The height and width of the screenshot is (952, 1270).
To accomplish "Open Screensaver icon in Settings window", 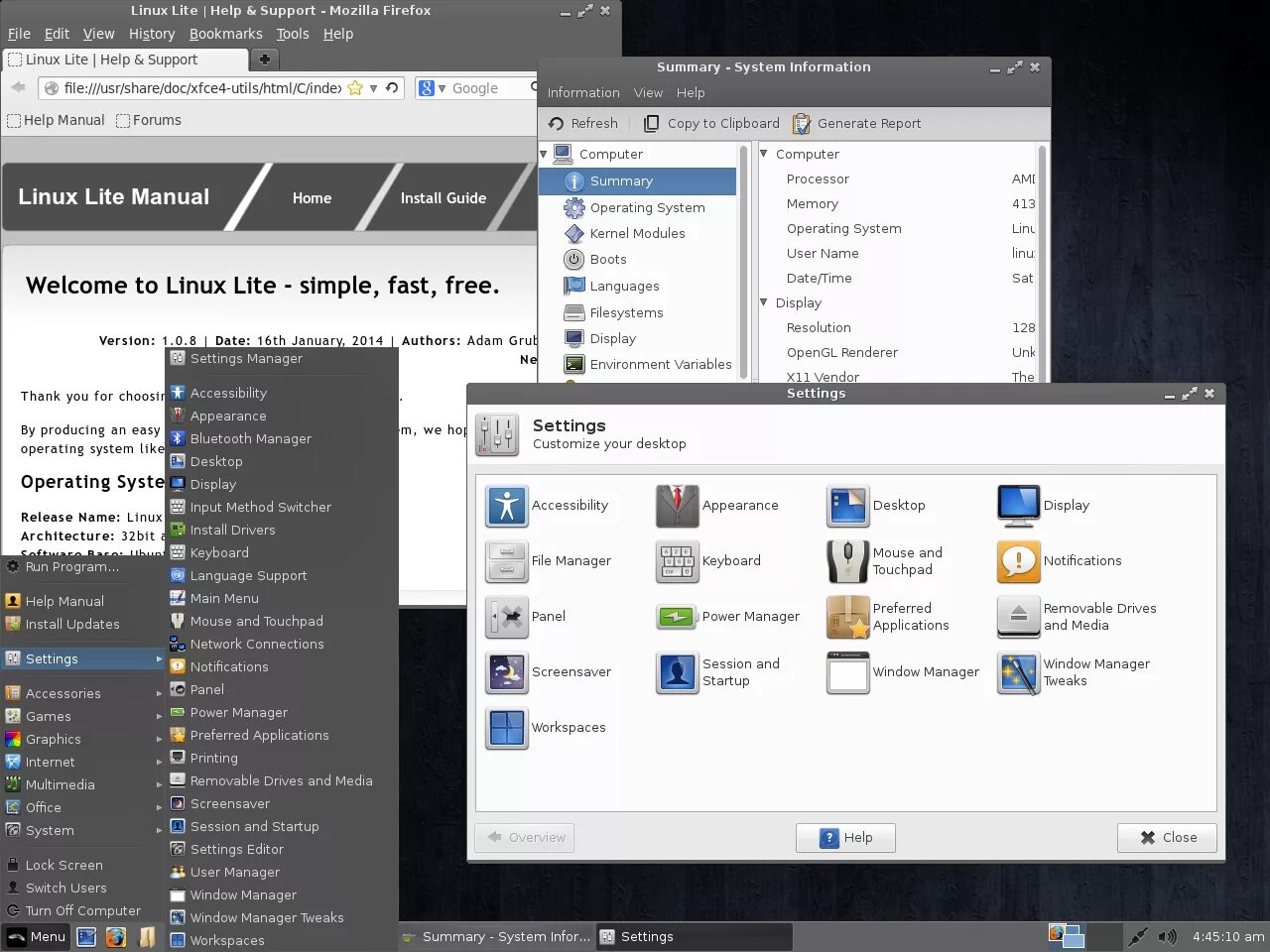I will [x=507, y=672].
